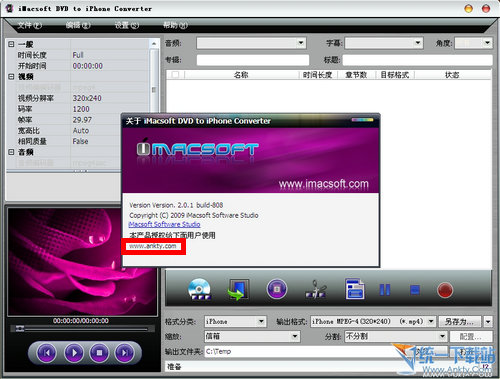Select the 相同质量 False value
This screenshot has width=500, height=379.
80,141
